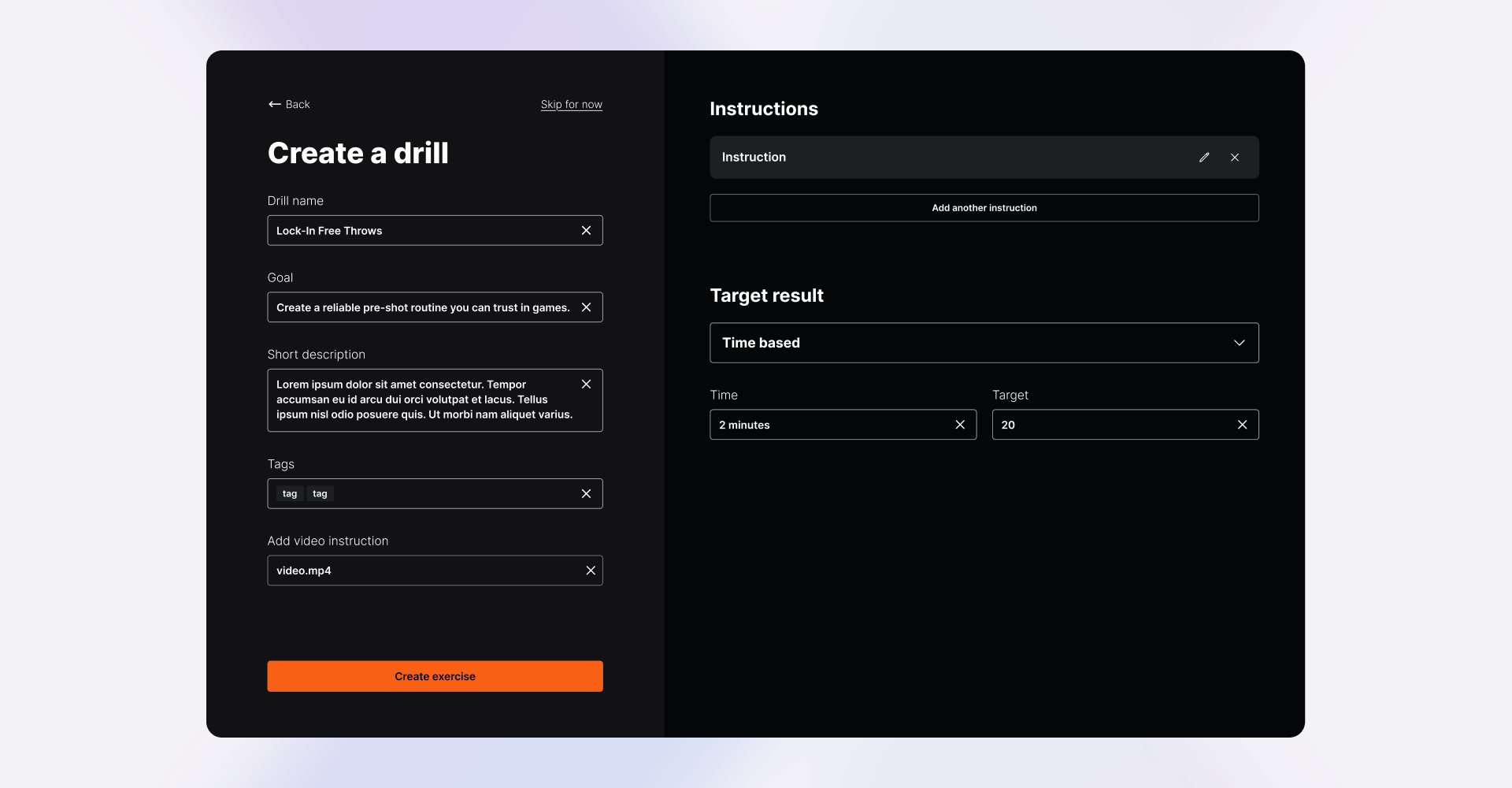1512x788 pixels.
Task: Clear the Lock-In Free Throws drill name
Action: pyautogui.click(x=586, y=230)
